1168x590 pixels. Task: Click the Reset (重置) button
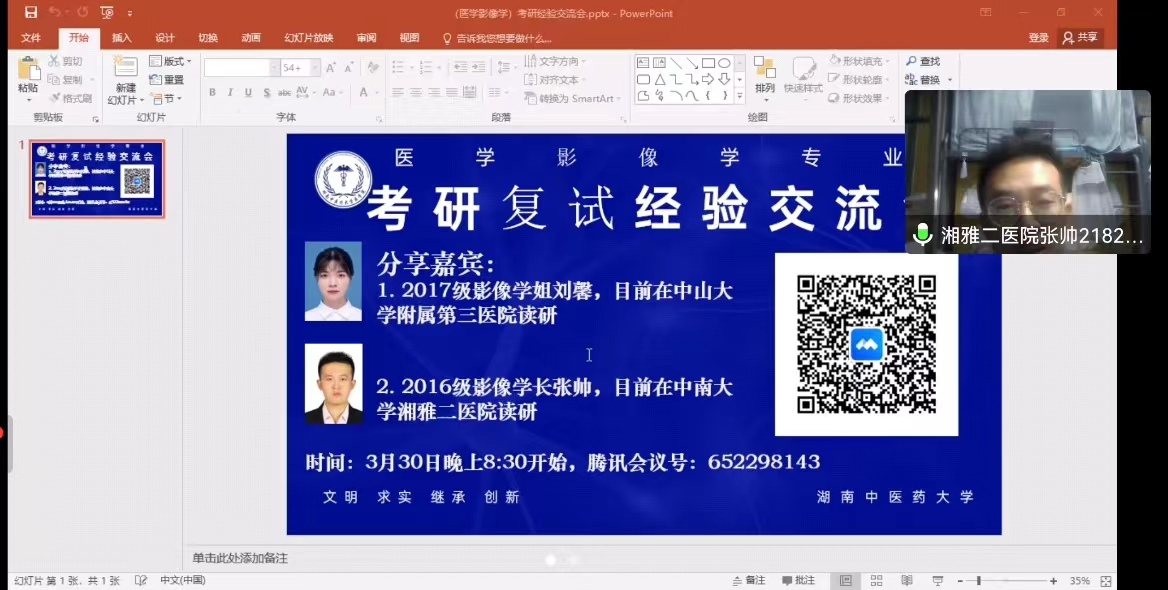(167, 80)
